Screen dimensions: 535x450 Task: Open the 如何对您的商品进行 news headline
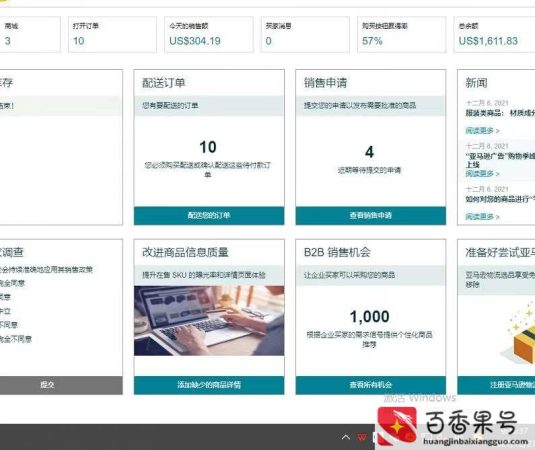[500, 199]
